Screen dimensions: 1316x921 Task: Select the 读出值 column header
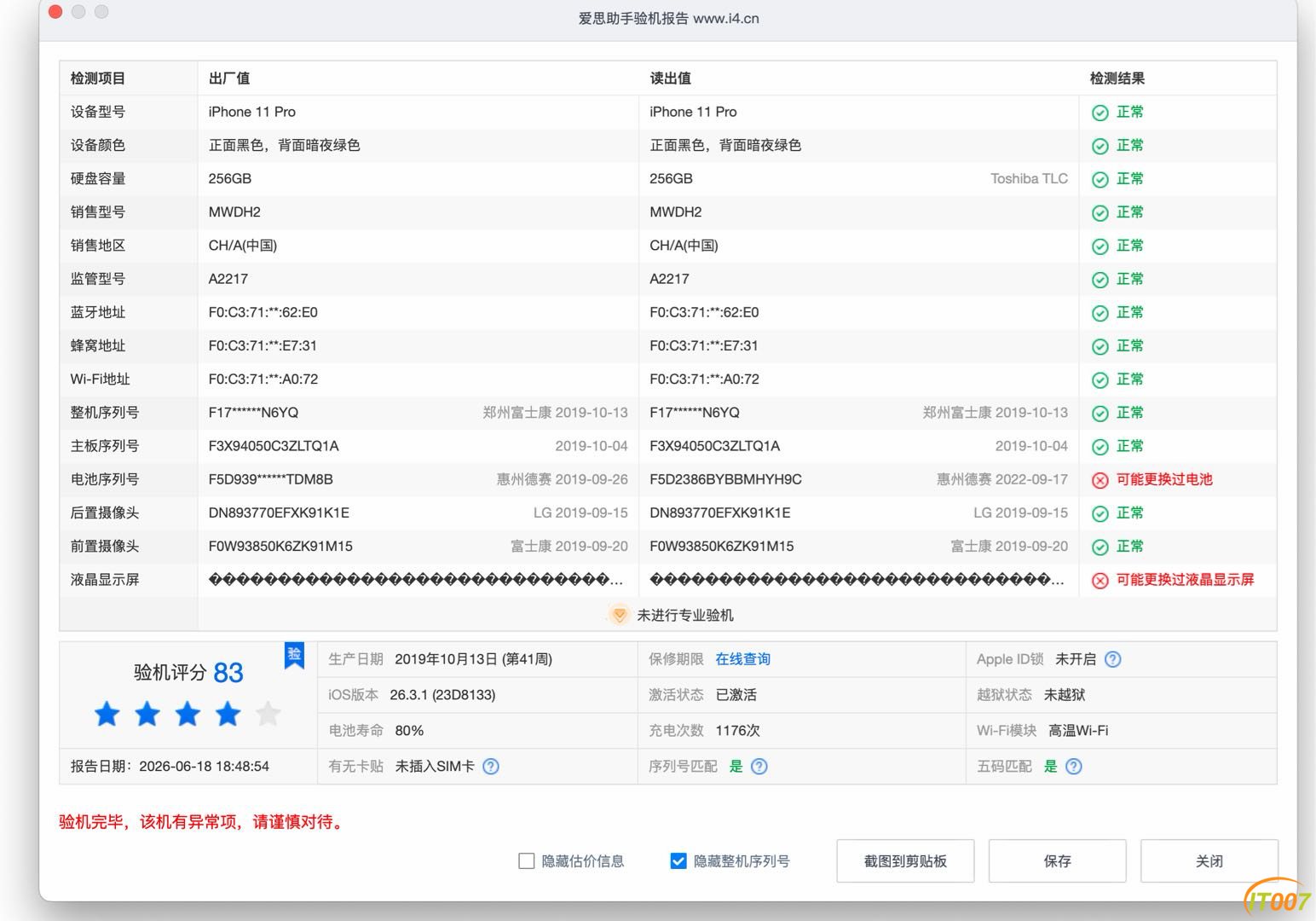click(x=671, y=78)
